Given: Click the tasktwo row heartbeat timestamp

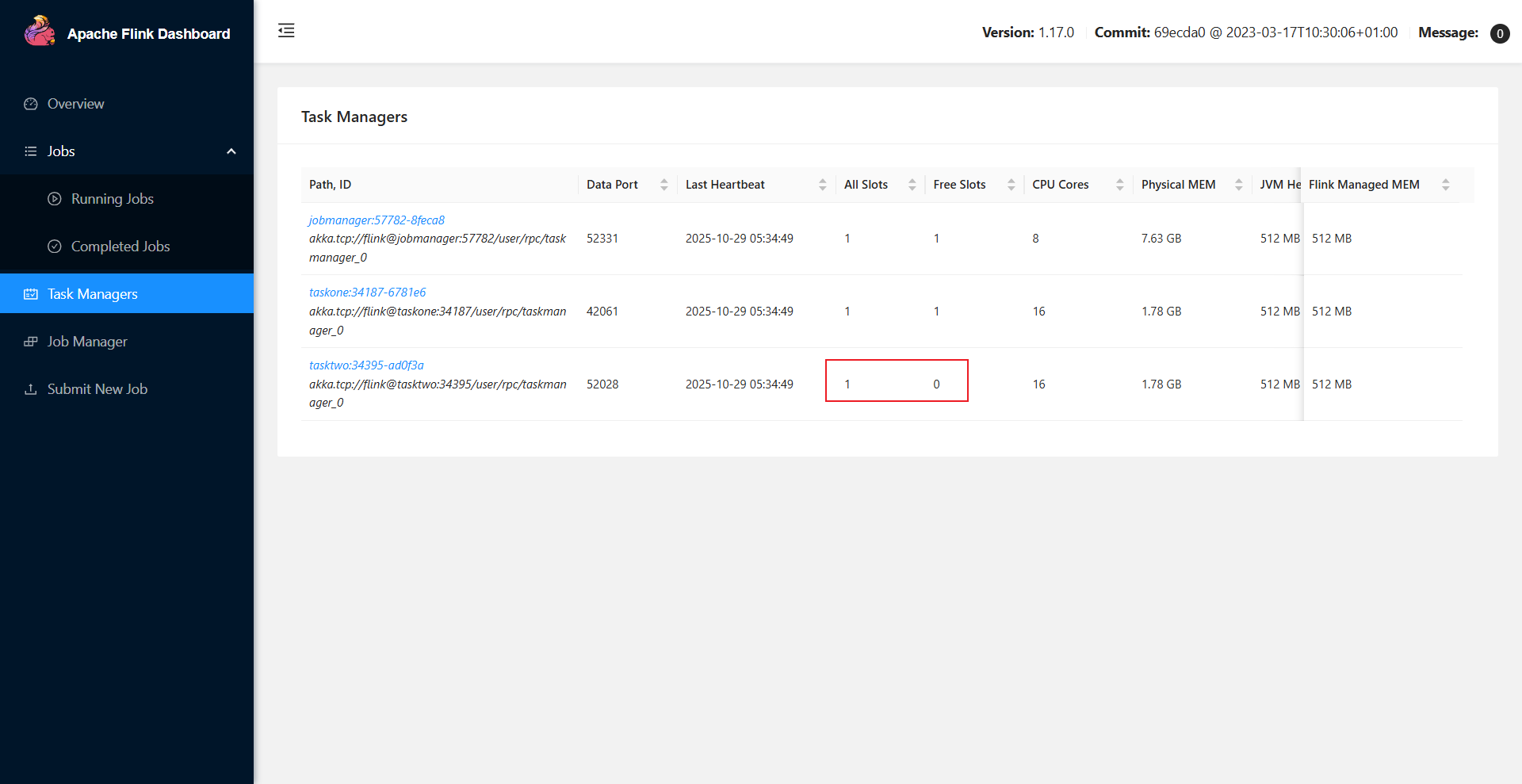Looking at the screenshot, I should pos(740,384).
